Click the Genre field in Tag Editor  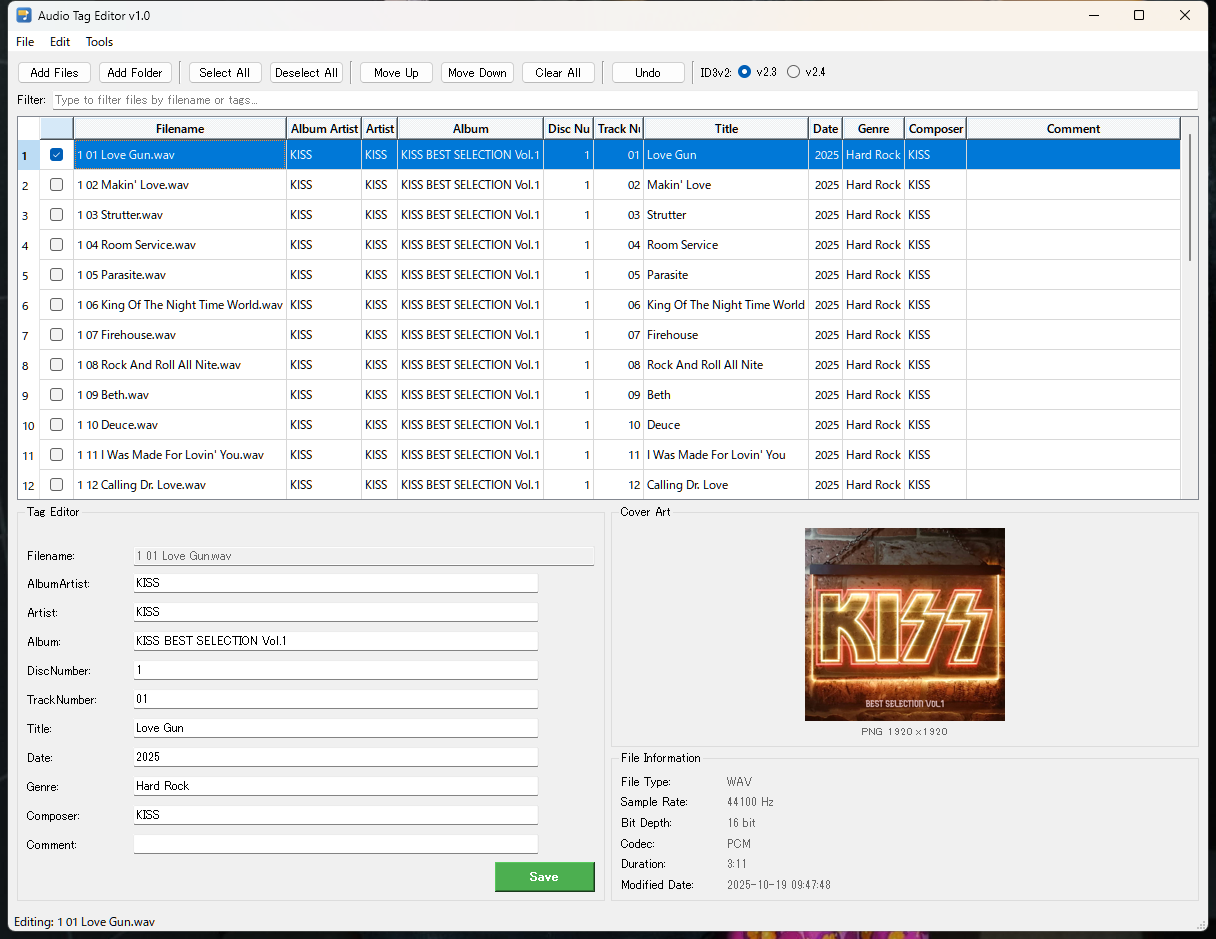tap(335, 787)
